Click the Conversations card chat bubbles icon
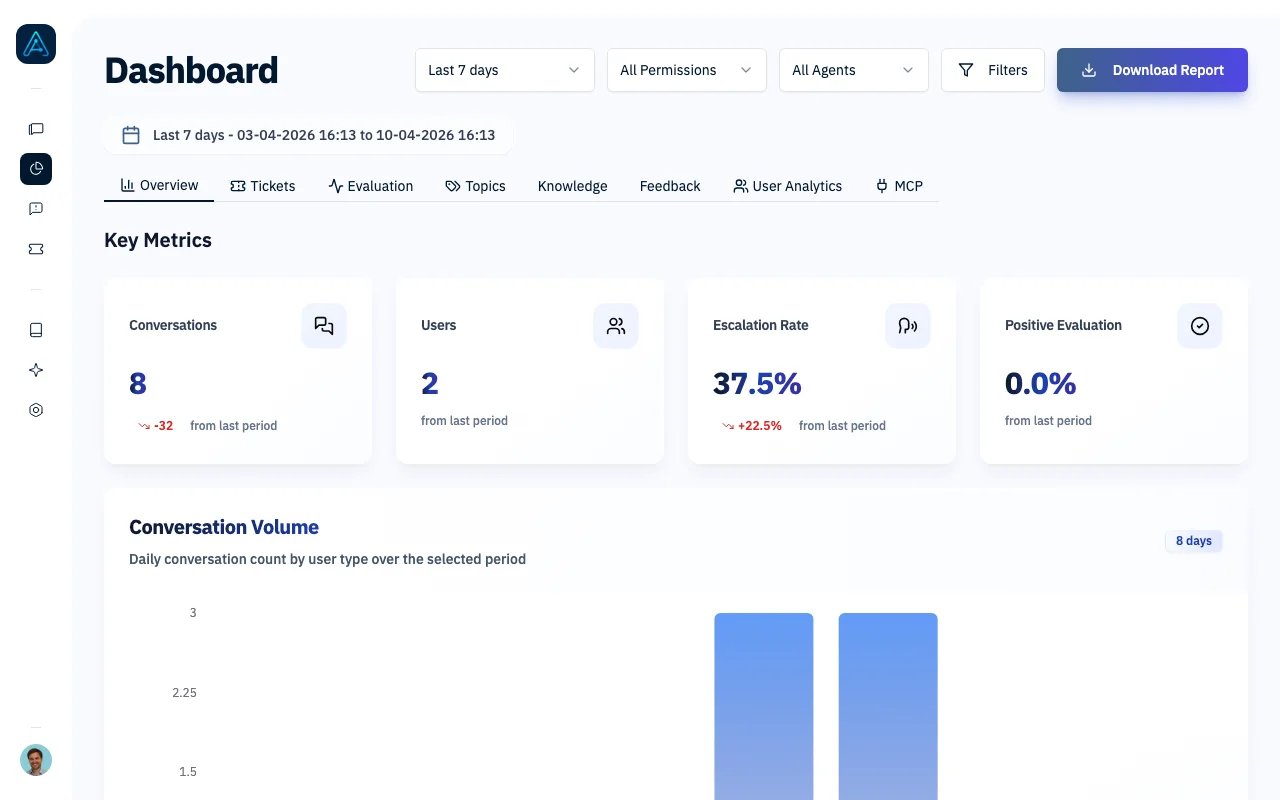The image size is (1280, 800). pos(324,326)
